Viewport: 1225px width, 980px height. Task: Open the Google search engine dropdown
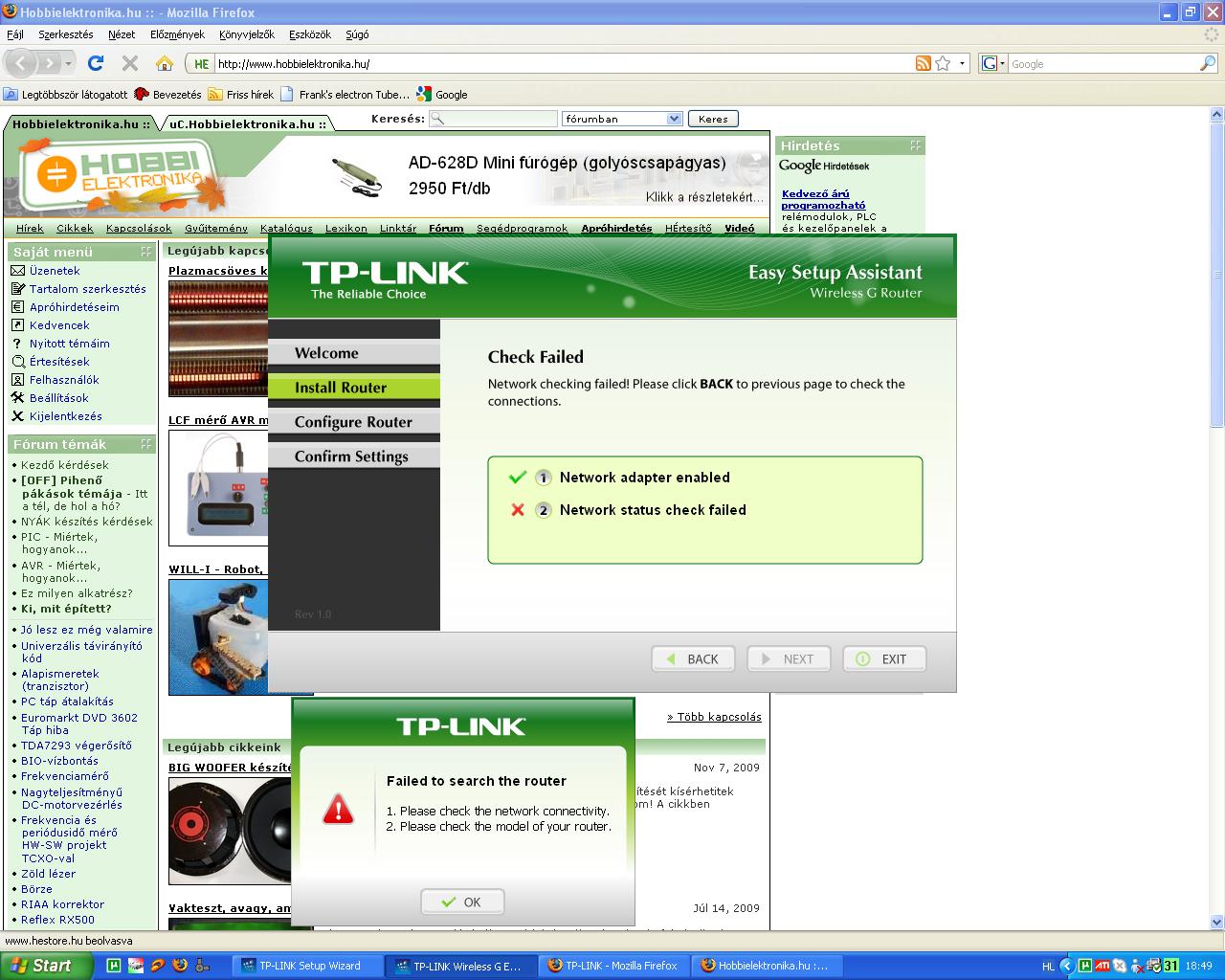[993, 63]
